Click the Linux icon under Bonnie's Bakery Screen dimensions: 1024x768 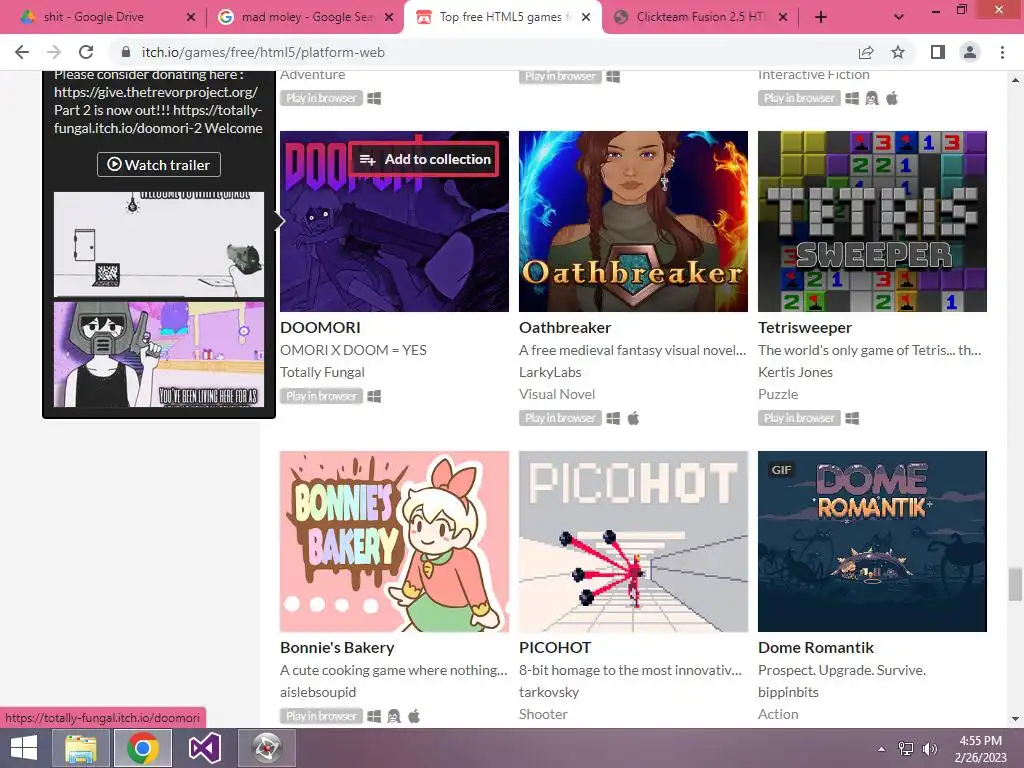click(394, 716)
